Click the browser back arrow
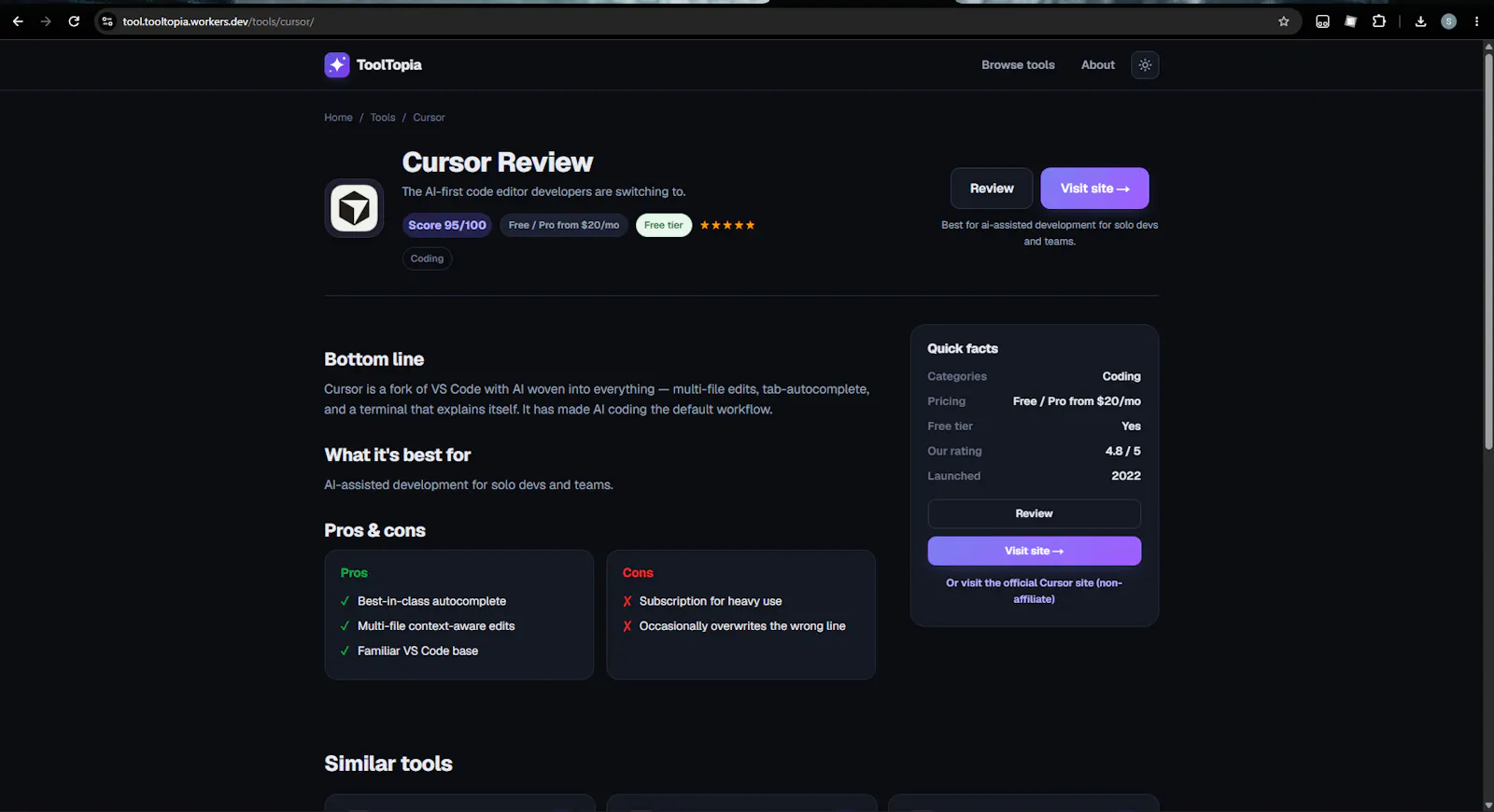This screenshot has width=1494, height=812. point(18,21)
